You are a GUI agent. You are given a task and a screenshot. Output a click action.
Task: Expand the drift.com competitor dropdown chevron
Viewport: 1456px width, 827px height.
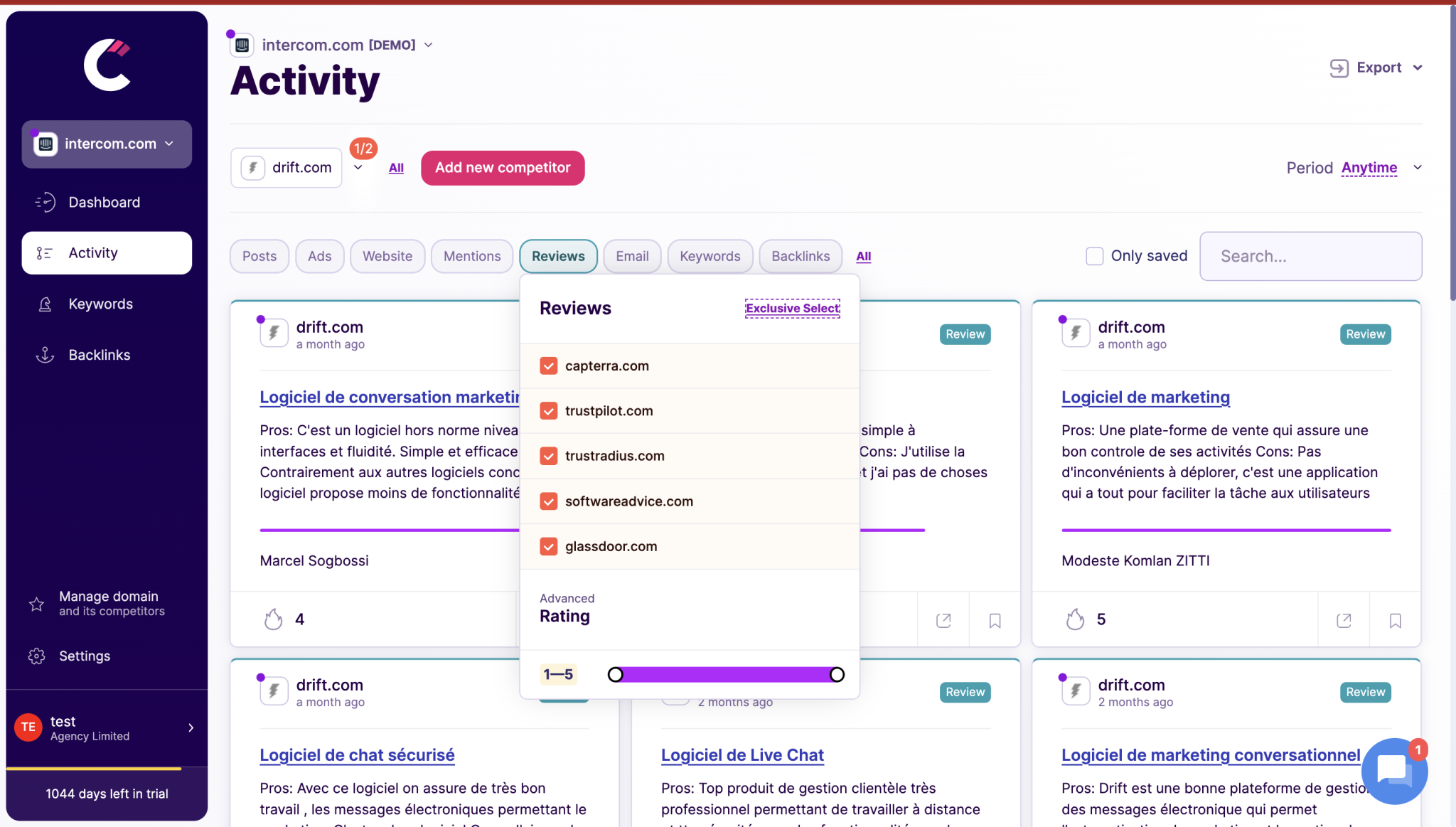(358, 168)
